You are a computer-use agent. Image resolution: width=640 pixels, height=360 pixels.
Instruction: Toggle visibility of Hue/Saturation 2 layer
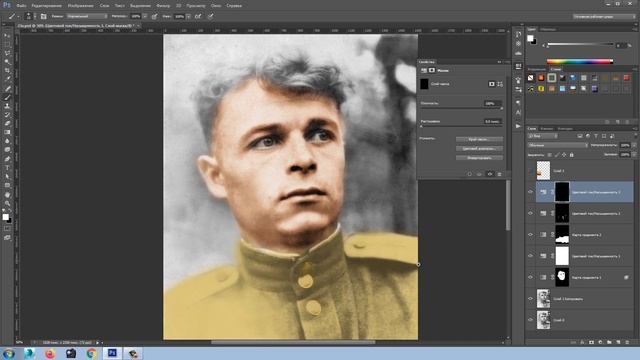click(531, 213)
